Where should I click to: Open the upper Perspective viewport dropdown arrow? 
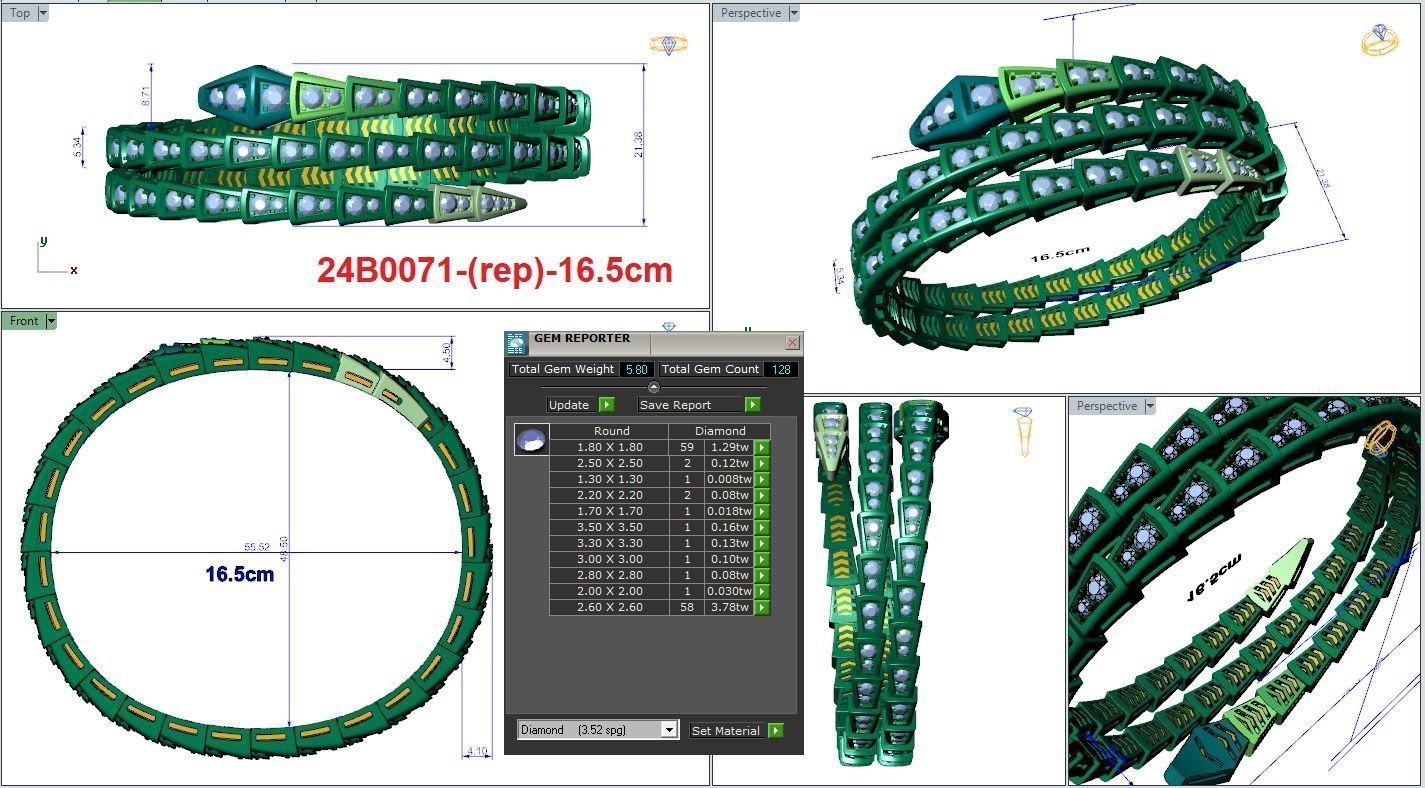[x=794, y=13]
